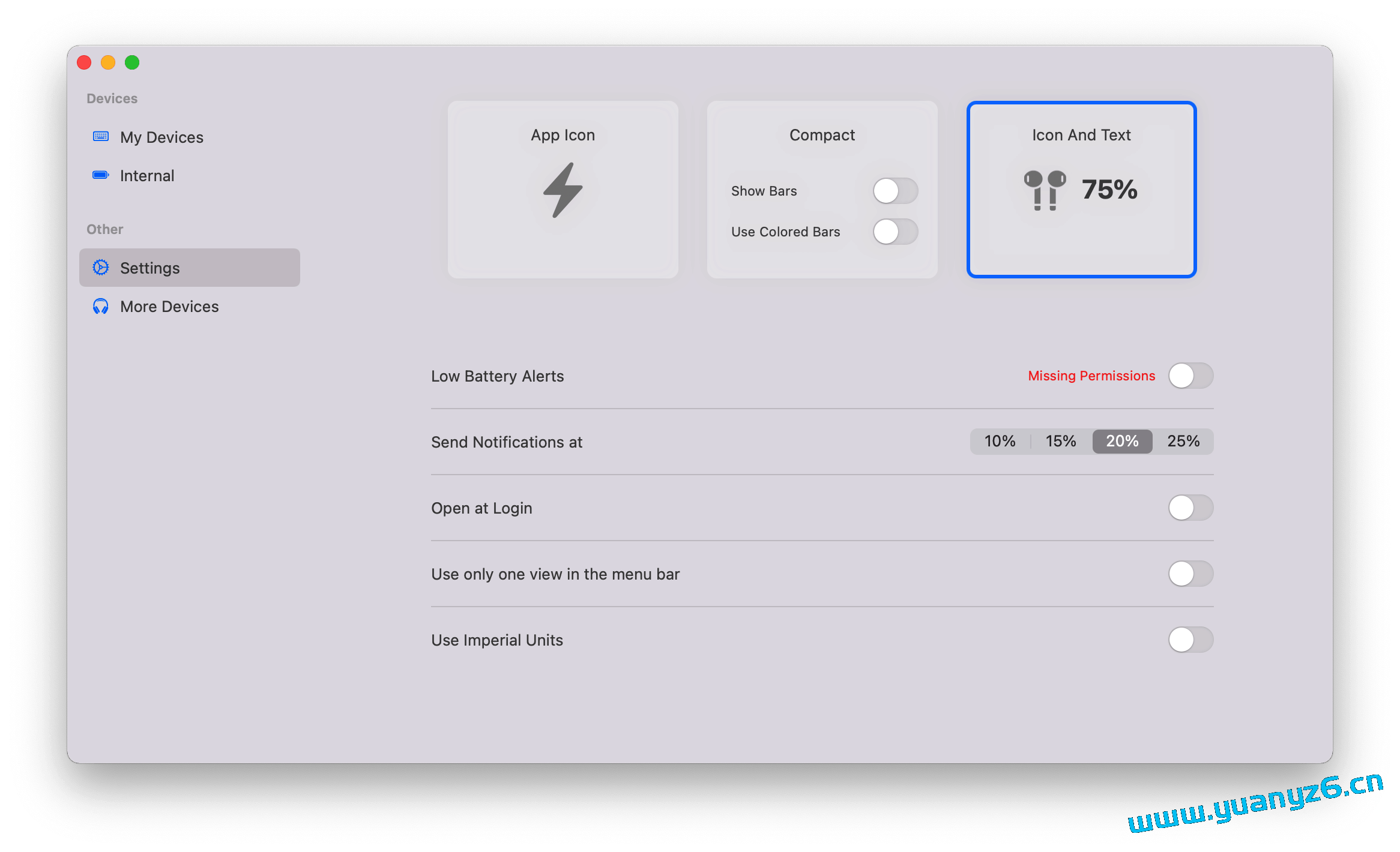Viewport: 1400px width, 852px height.
Task: Toggle the Show Bars switch
Action: click(x=895, y=191)
